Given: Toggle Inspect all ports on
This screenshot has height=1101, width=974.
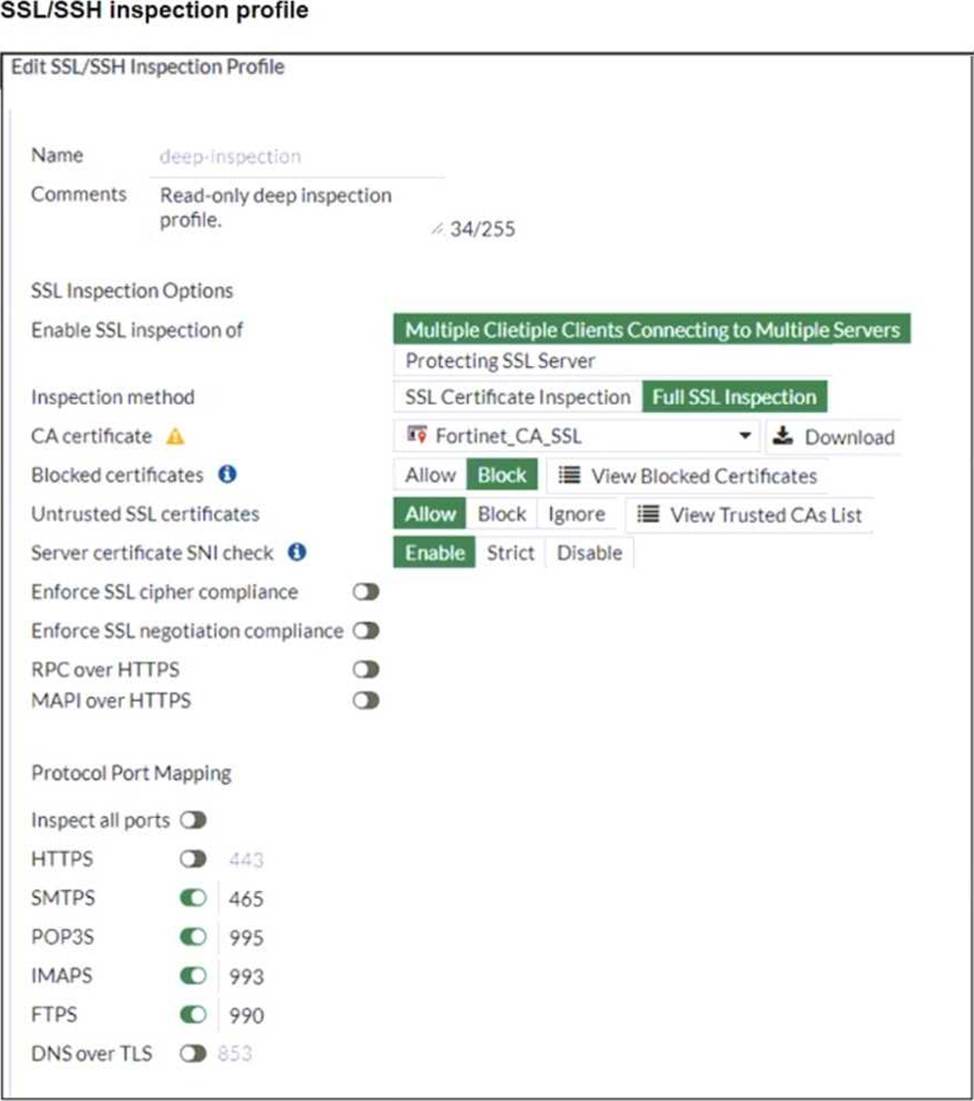Looking at the screenshot, I should point(194,821).
